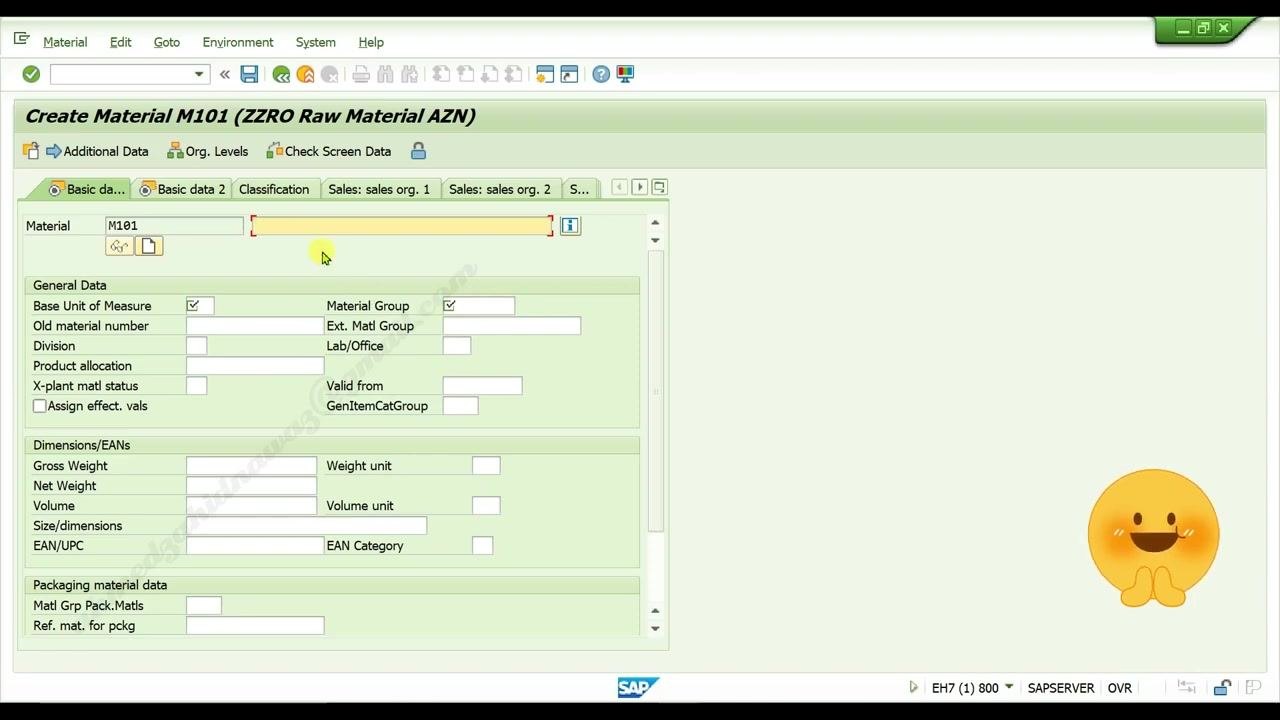Open the tab list selector icon

click(659, 187)
